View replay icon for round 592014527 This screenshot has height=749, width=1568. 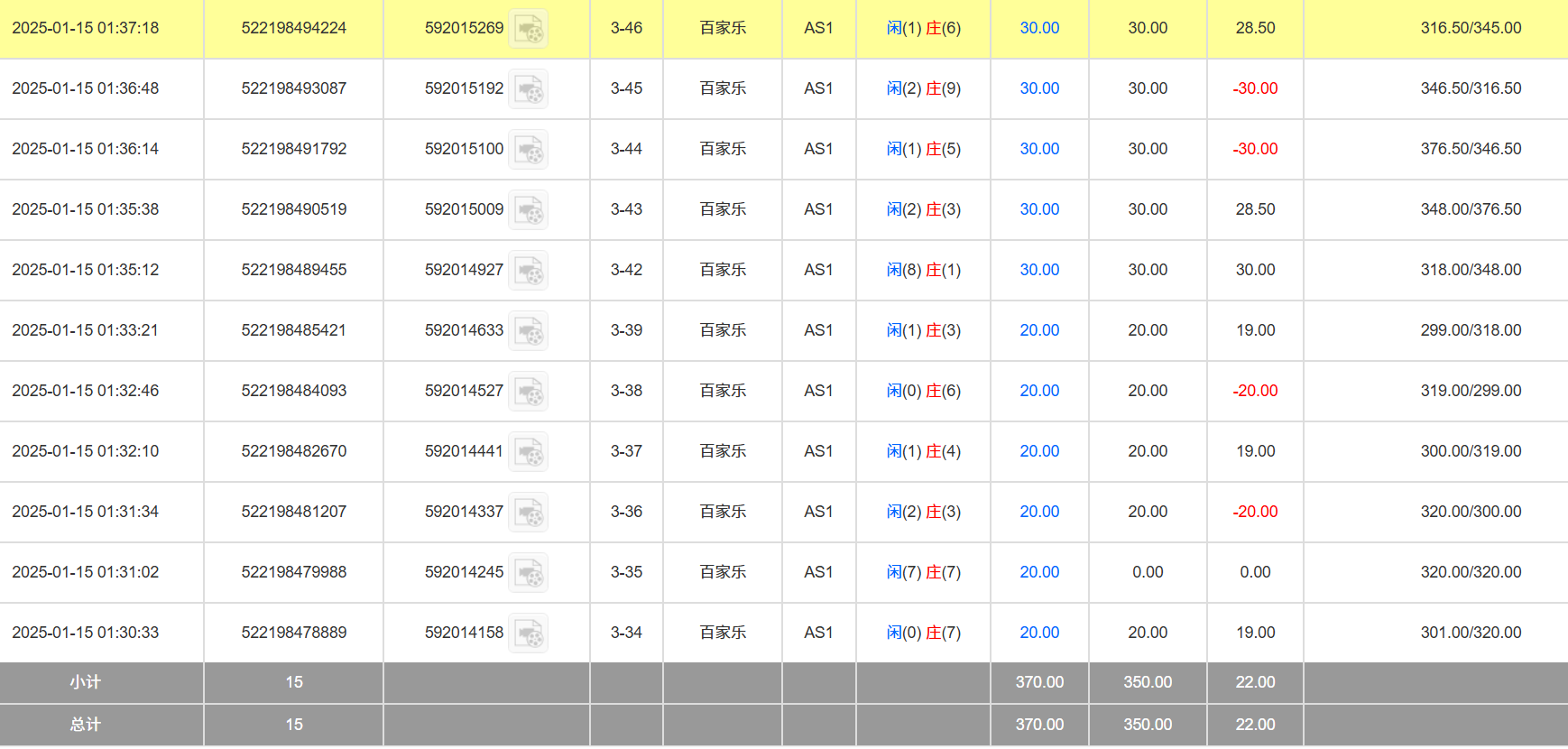tap(528, 392)
